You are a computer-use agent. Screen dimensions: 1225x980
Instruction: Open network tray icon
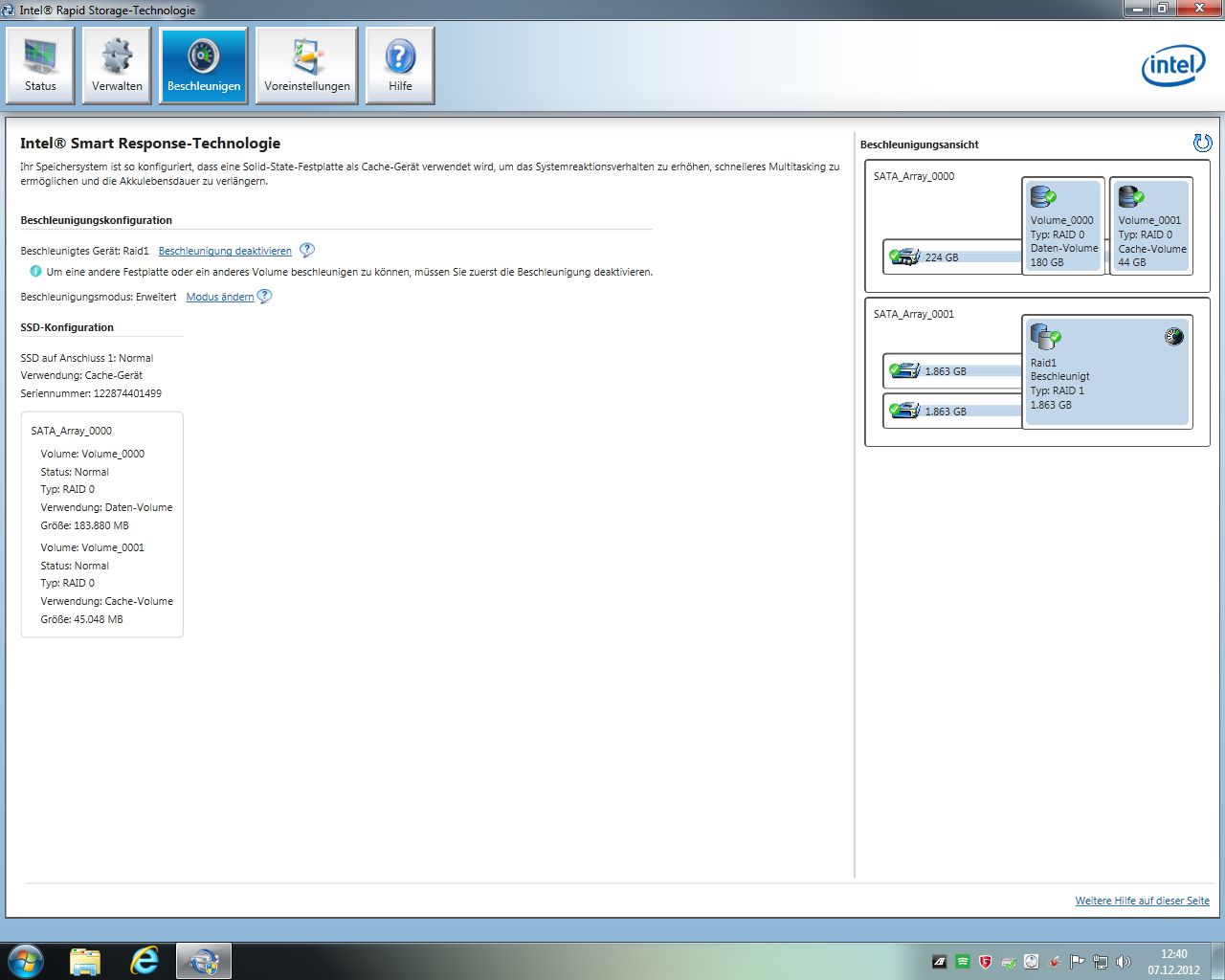coord(1101,962)
